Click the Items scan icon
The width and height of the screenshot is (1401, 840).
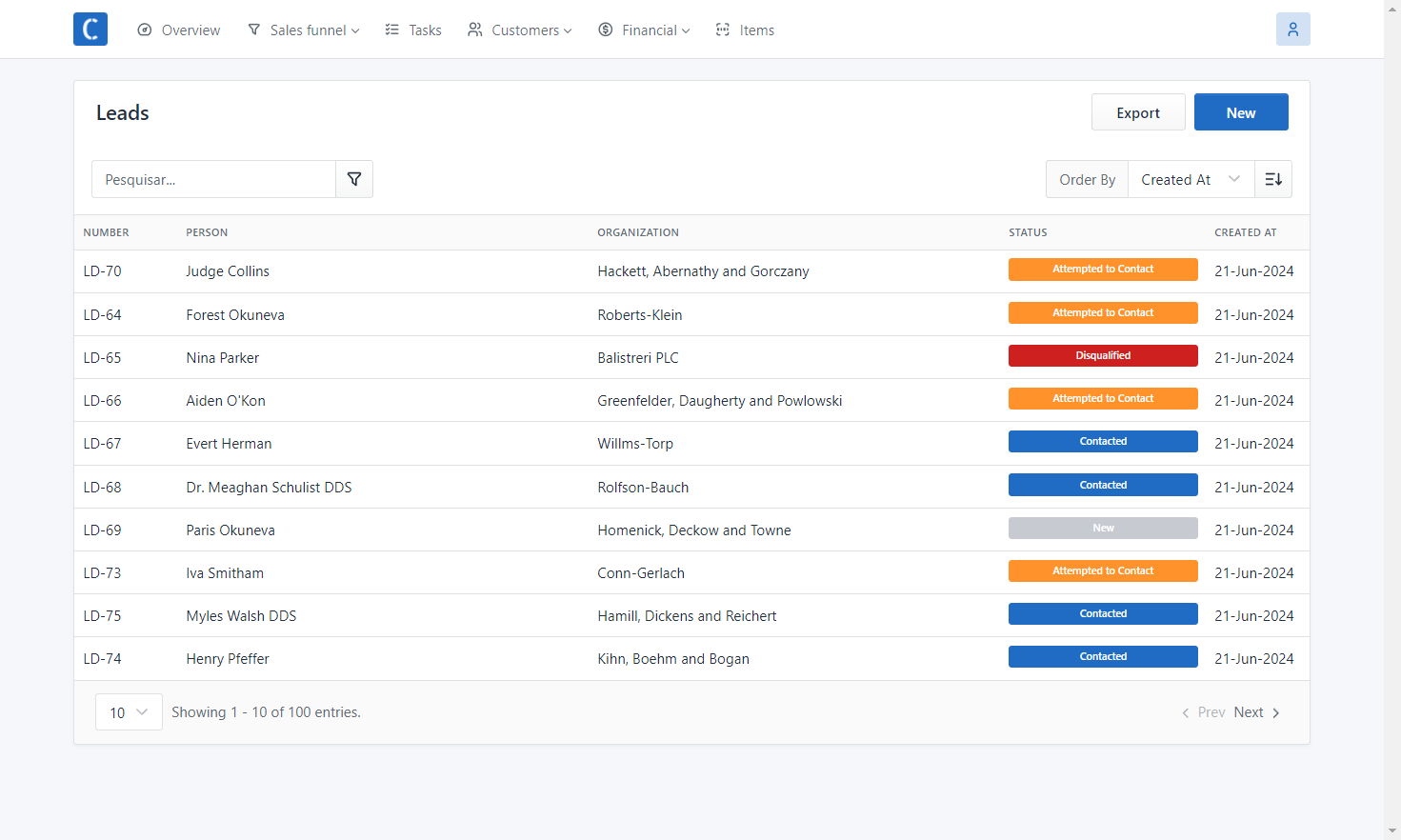[x=723, y=30]
